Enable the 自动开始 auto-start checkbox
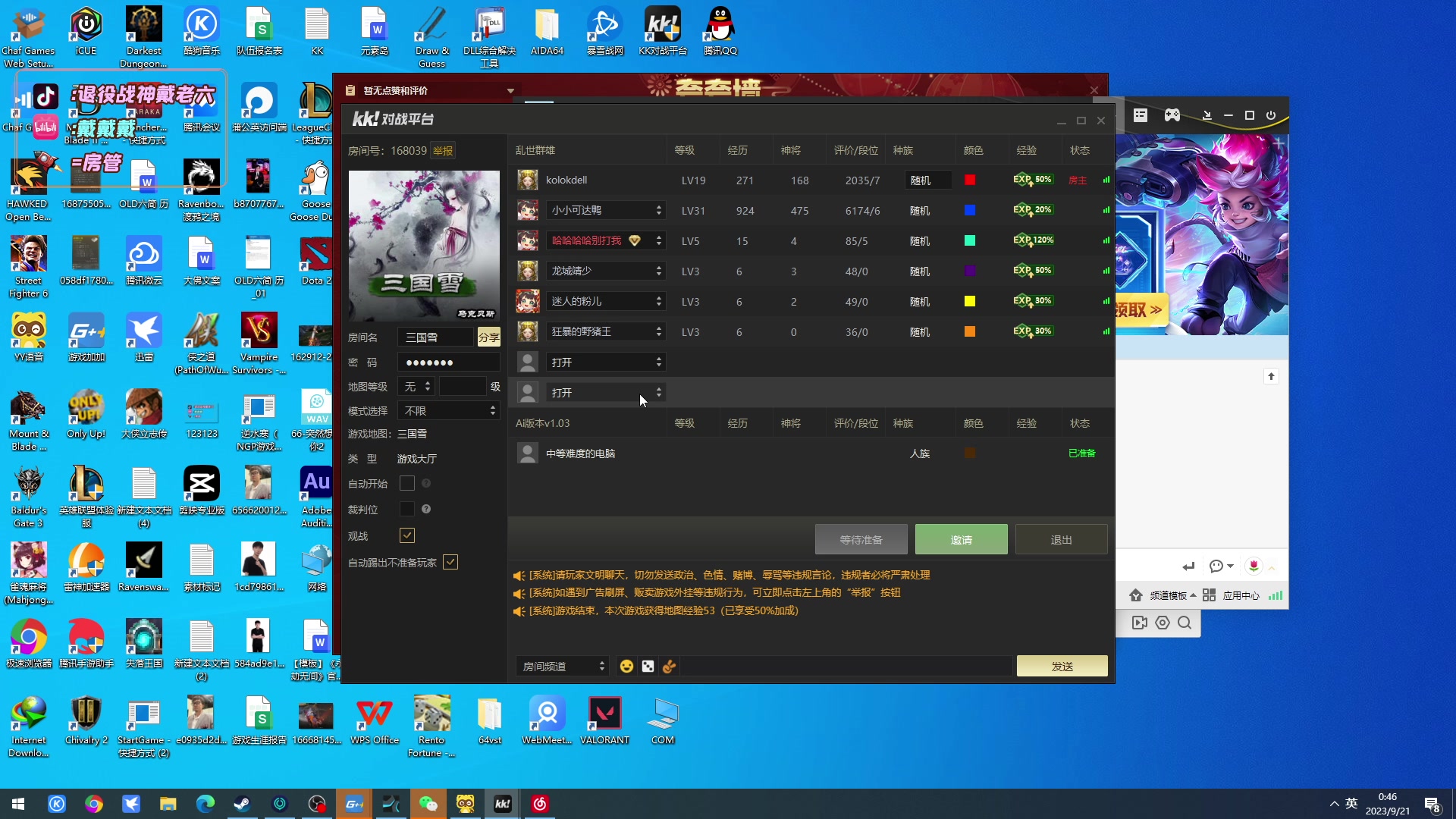1456x819 pixels. [407, 484]
